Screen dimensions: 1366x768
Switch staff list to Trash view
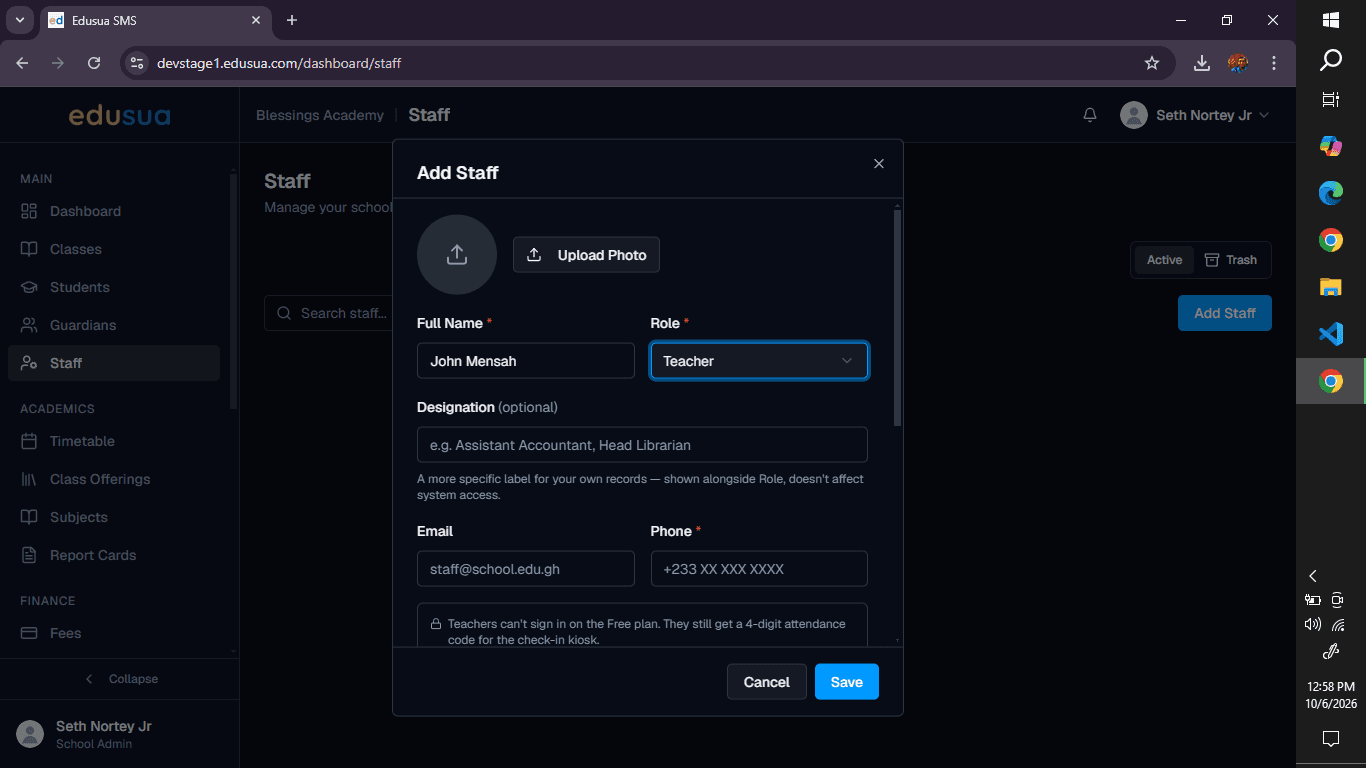point(1231,260)
